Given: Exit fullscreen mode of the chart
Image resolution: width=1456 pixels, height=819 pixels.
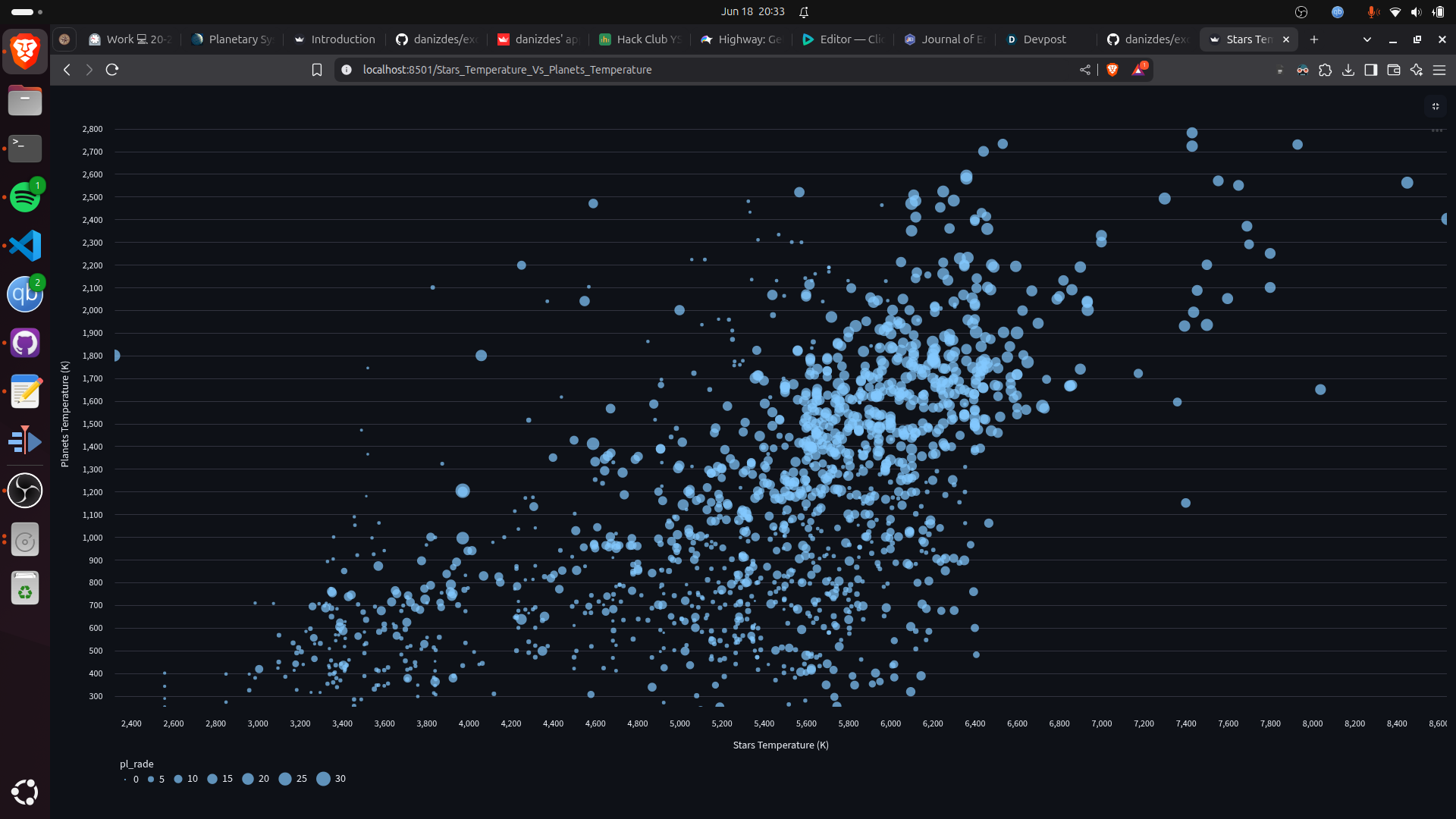Looking at the screenshot, I should click(x=1435, y=107).
